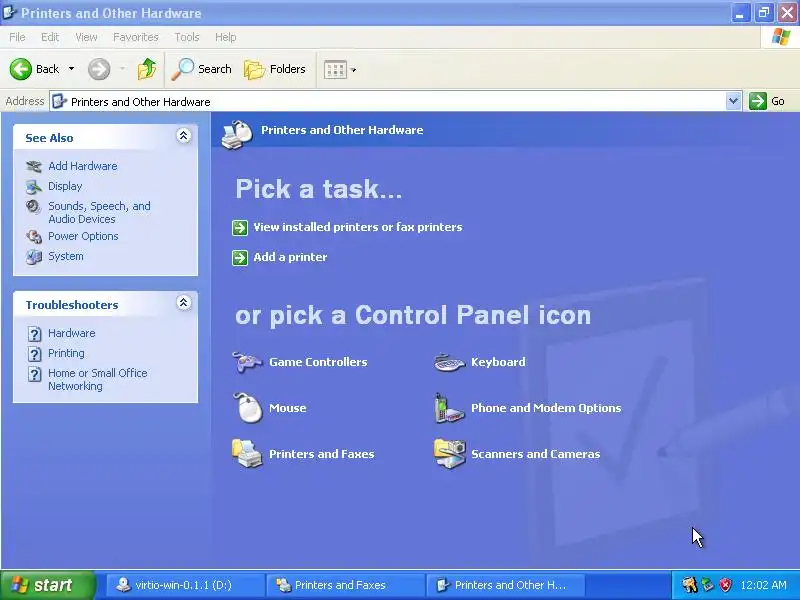Click the Printing troubleshooter question icon

[34, 354]
